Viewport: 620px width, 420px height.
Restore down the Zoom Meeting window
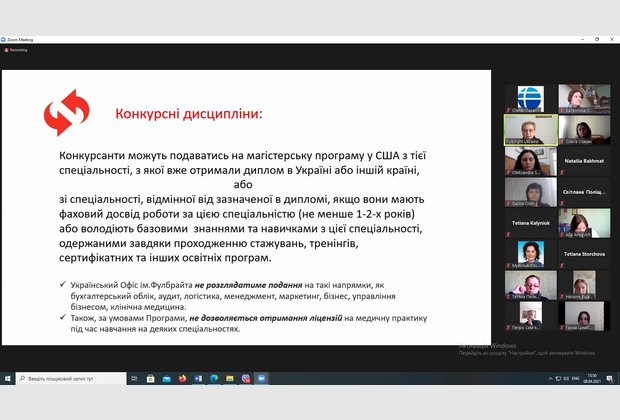pos(597,39)
